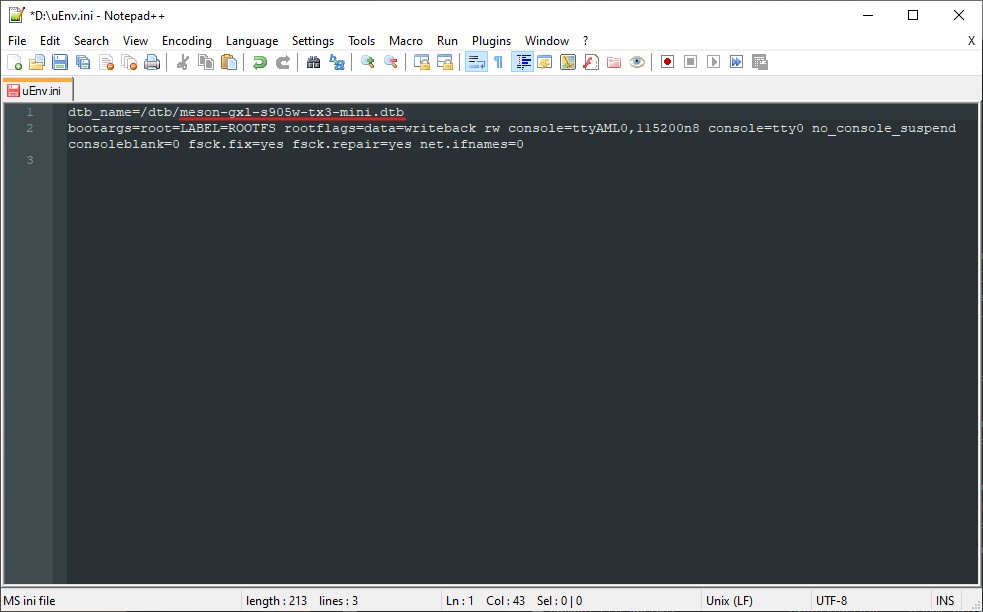Run the macro multiple times icon
Screen dimensions: 983x612
pyautogui.click(x=737, y=62)
